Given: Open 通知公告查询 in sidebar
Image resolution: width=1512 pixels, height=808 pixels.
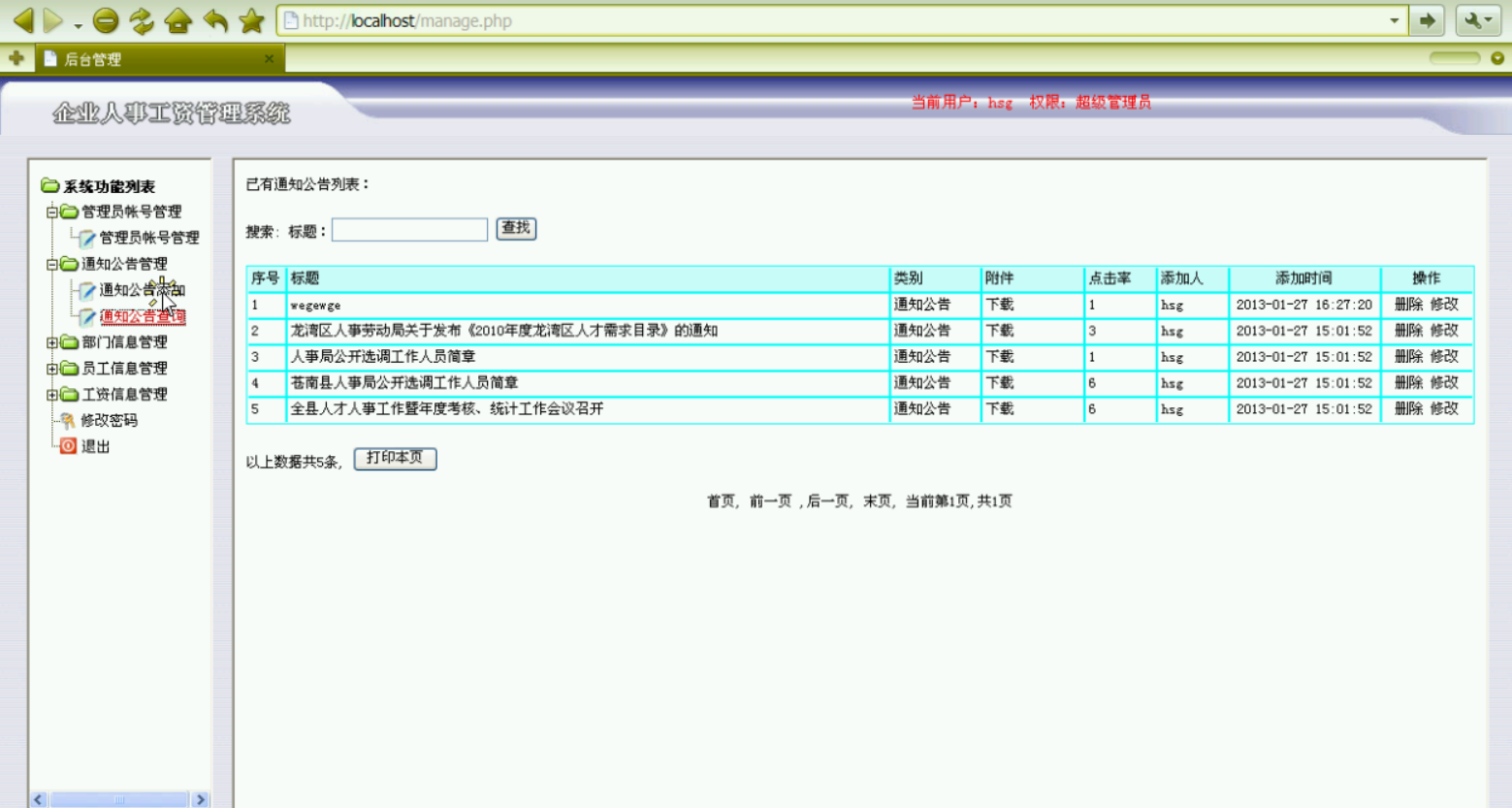Looking at the screenshot, I should pyautogui.click(x=143, y=316).
